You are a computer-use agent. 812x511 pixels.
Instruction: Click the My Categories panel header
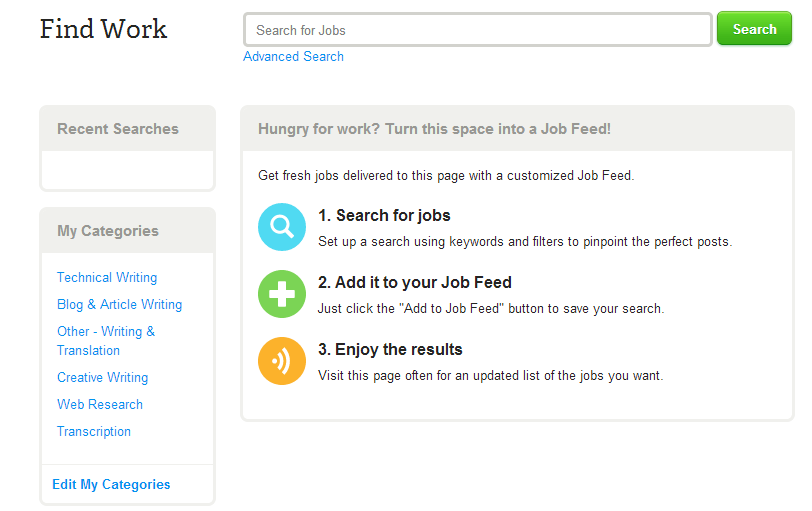click(127, 231)
